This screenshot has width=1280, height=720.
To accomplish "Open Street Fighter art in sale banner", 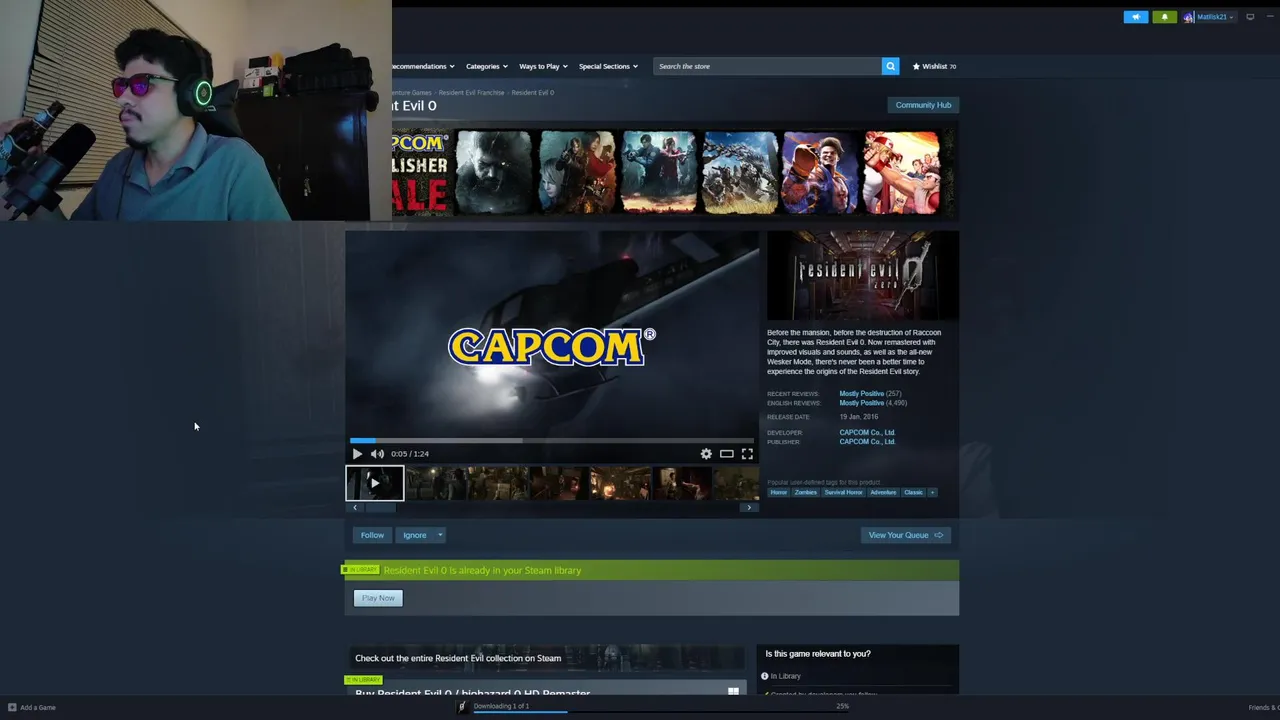I will (x=821, y=172).
